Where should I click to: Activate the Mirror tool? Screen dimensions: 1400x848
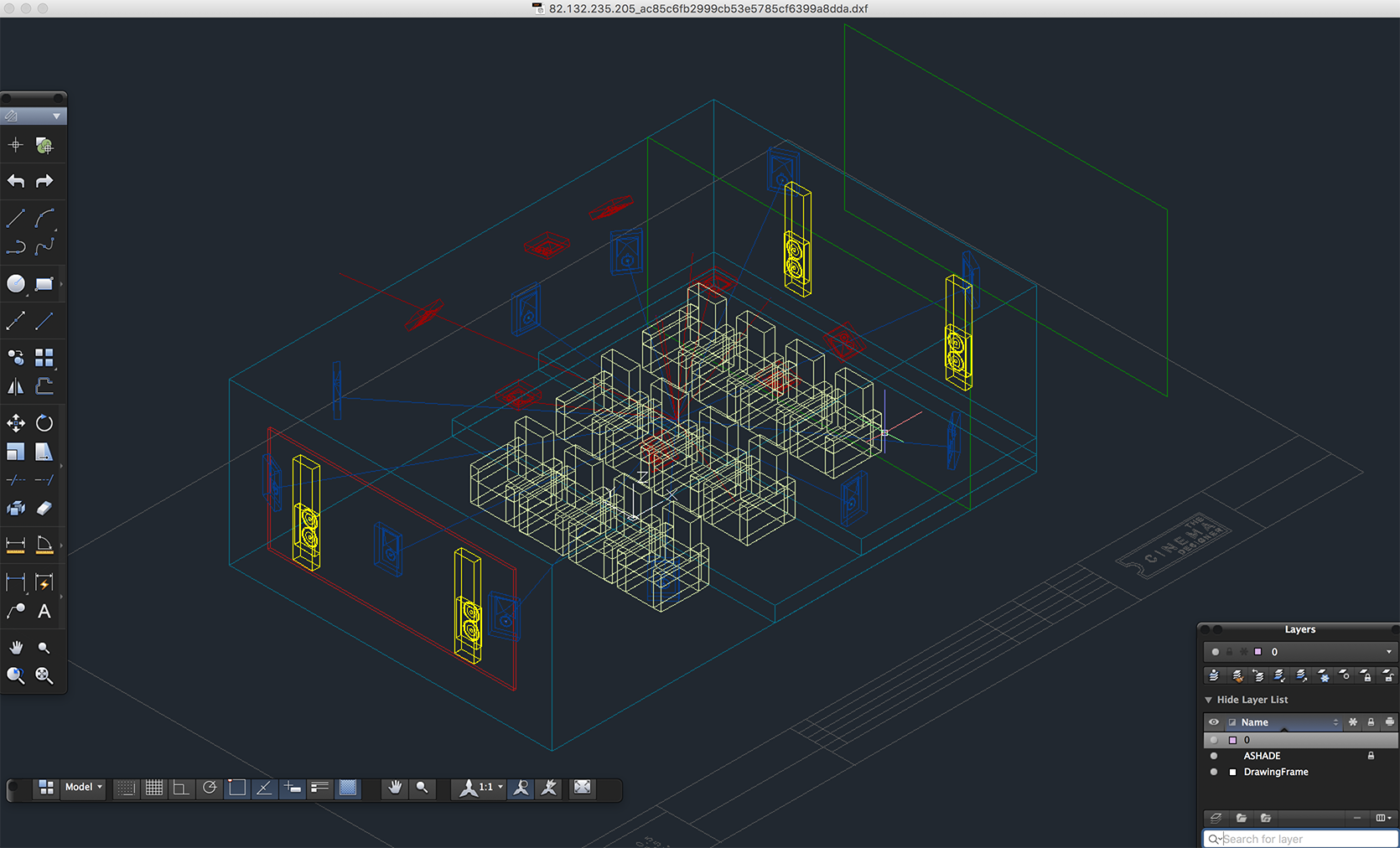(x=16, y=386)
